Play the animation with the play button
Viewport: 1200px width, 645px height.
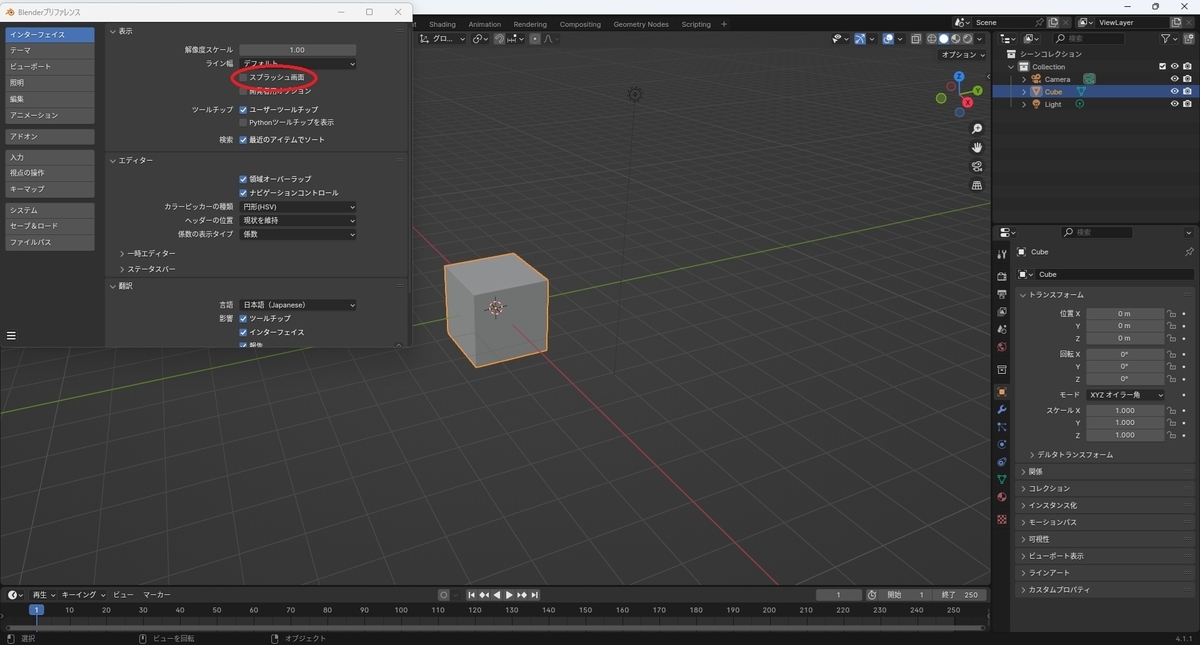coord(509,595)
